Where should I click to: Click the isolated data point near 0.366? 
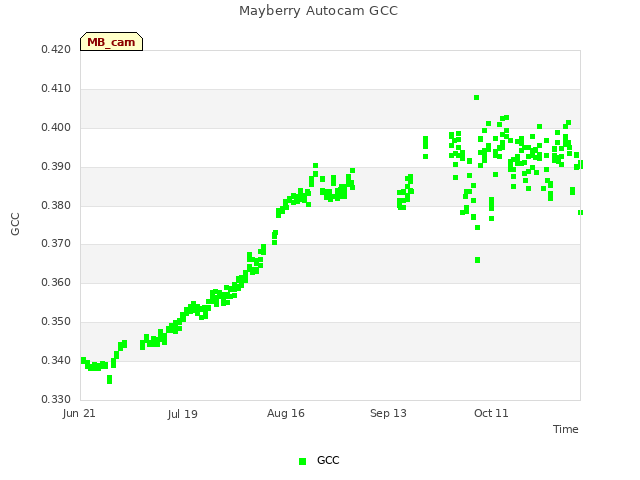[478, 260]
